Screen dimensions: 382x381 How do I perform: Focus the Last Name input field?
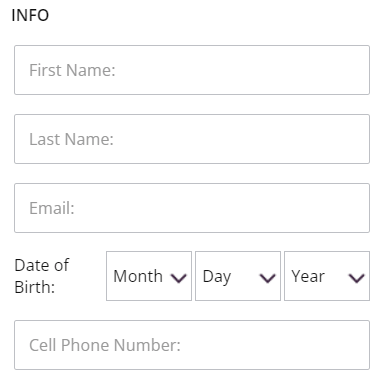192,139
